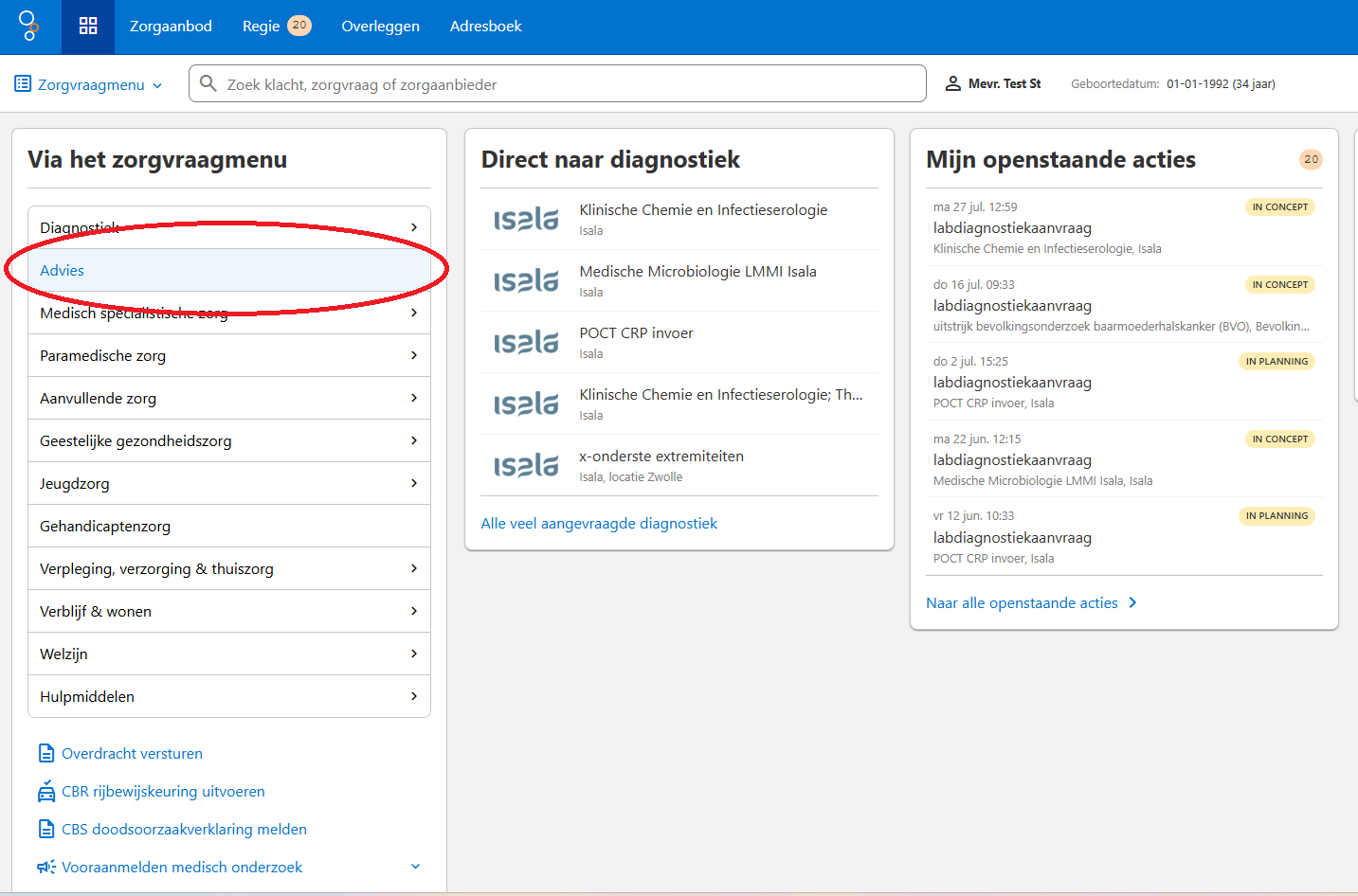Expand Geestelijke gezondheidszorg chevron
The width and height of the screenshot is (1358, 896).
click(414, 440)
